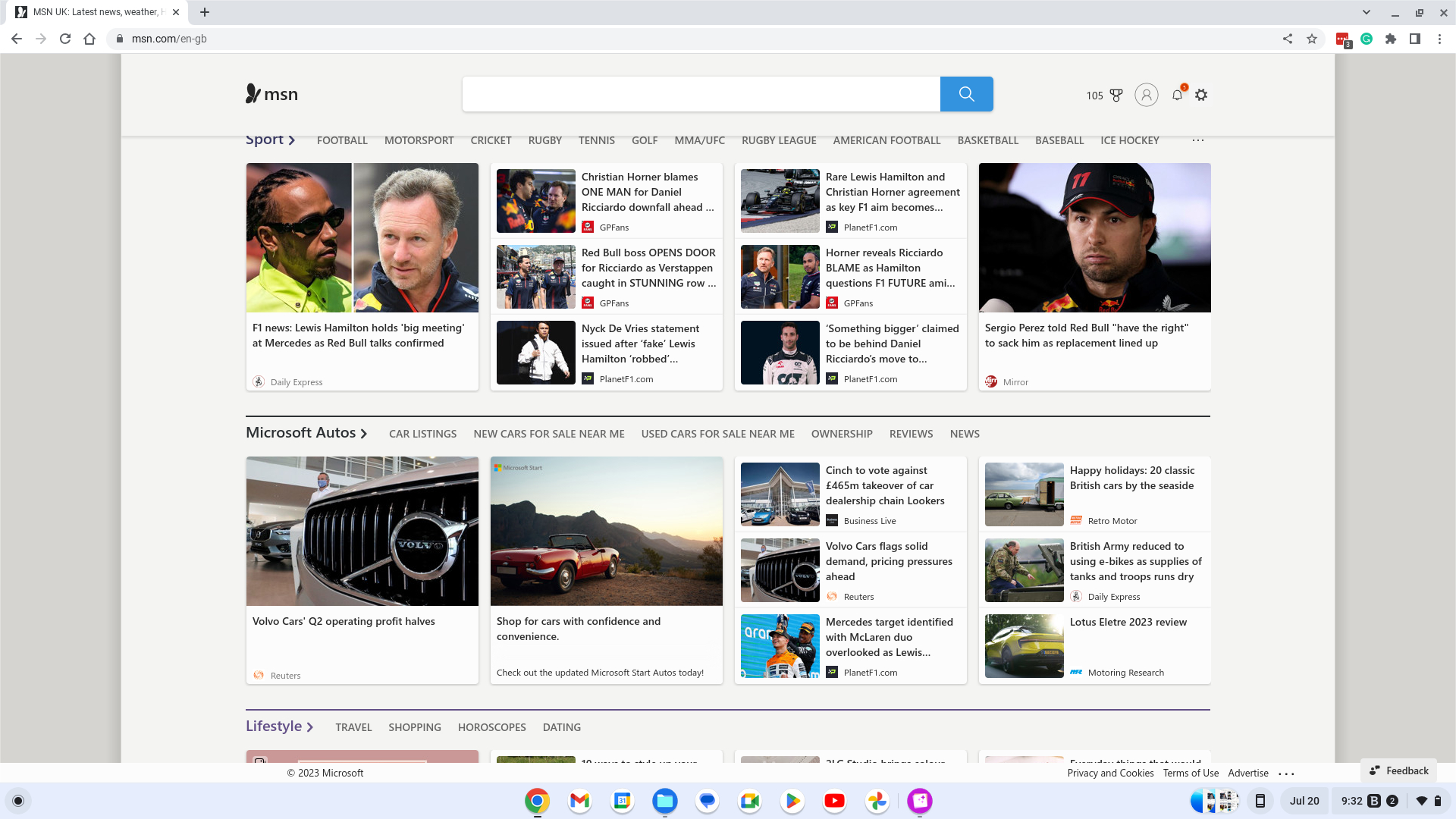Share this page from address bar

tap(1288, 39)
